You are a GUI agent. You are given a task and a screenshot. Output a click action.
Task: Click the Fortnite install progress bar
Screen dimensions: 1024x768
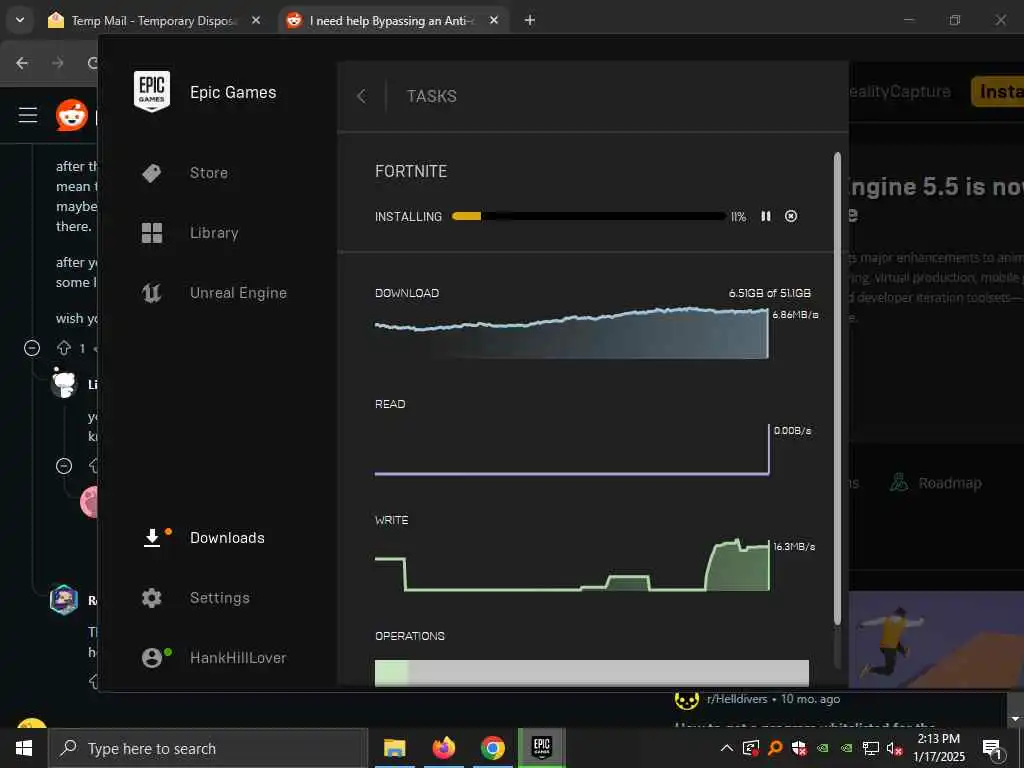pyautogui.click(x=588, y=216)
